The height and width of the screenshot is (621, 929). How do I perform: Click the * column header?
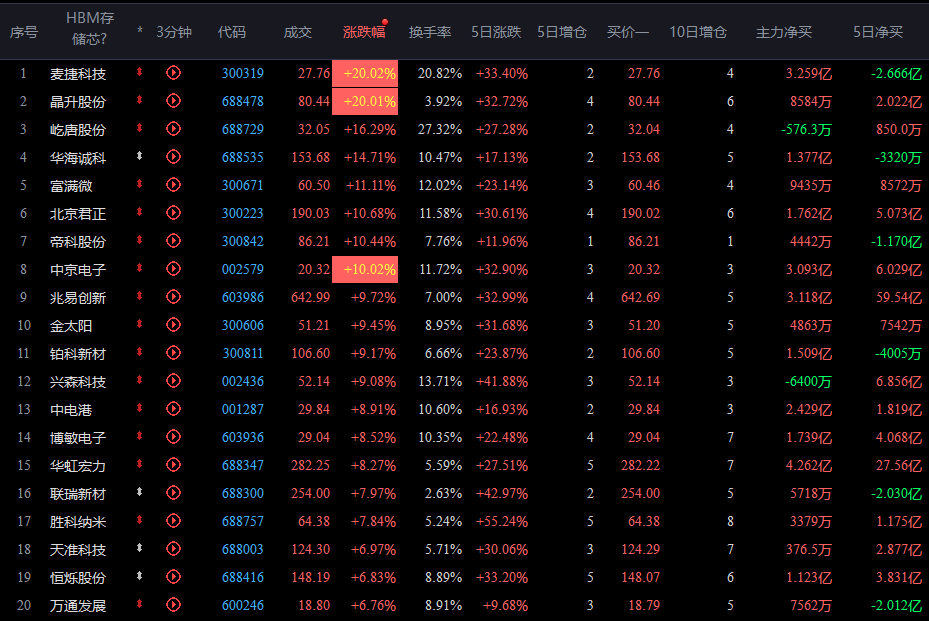(x=140, y=31)
